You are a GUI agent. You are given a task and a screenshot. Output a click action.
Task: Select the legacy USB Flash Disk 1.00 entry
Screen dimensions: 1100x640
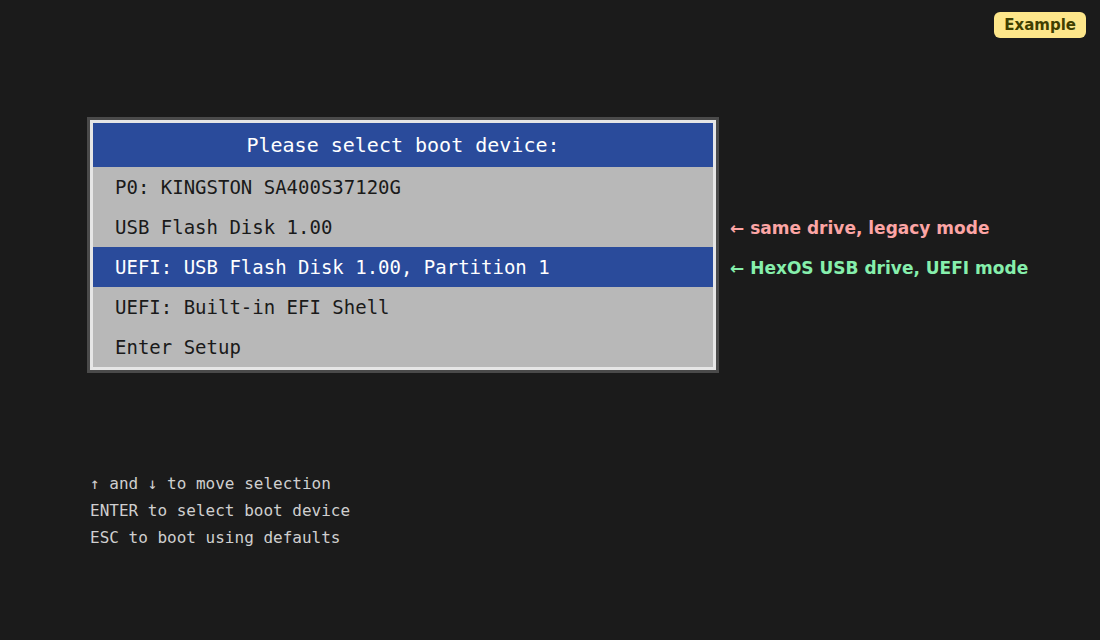coord(403,227)
